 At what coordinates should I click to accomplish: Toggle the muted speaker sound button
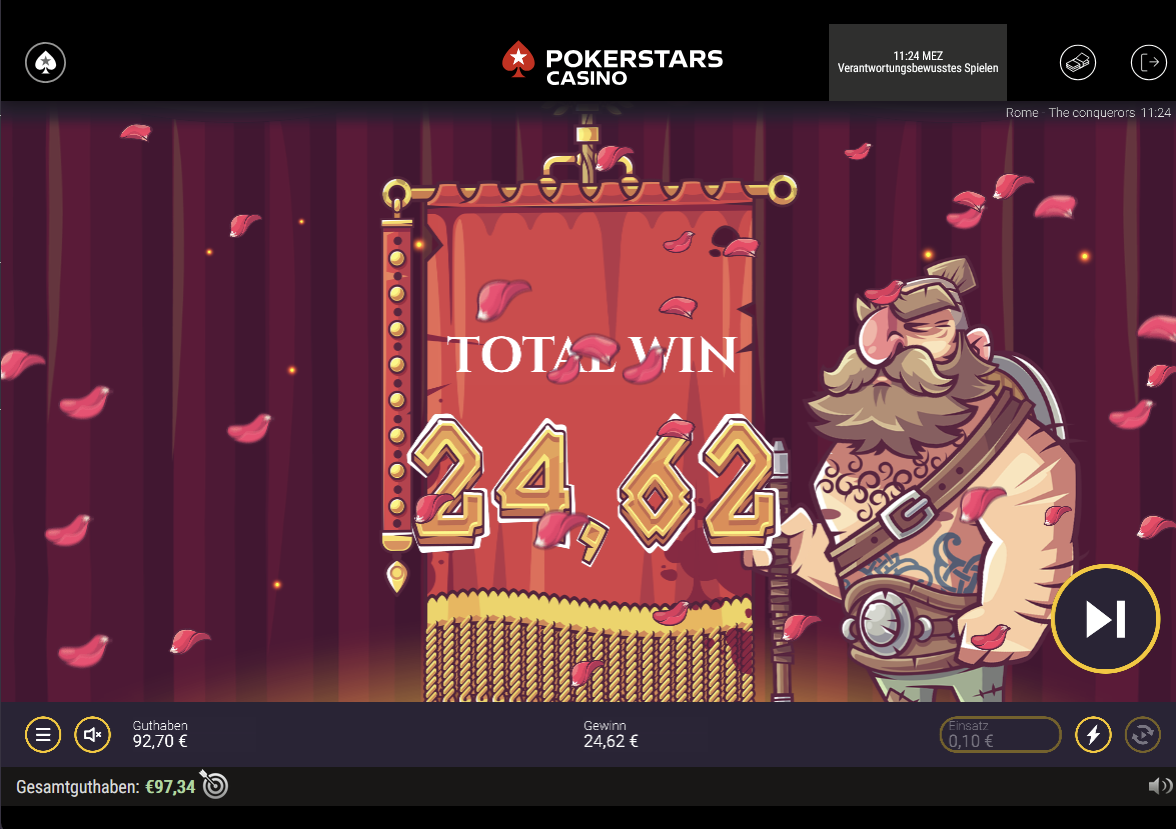click(92, 734)
